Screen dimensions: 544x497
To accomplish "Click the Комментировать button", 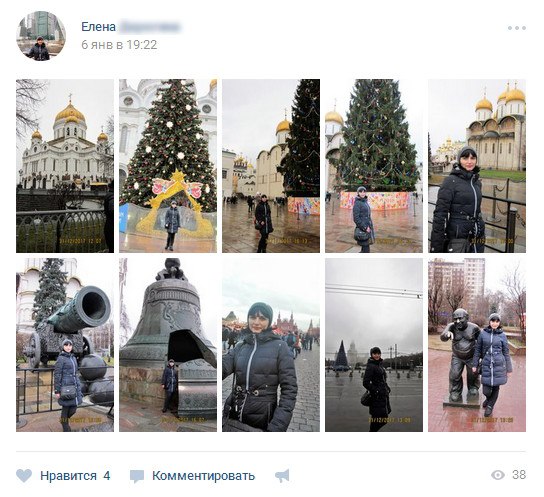I will 203,476.
